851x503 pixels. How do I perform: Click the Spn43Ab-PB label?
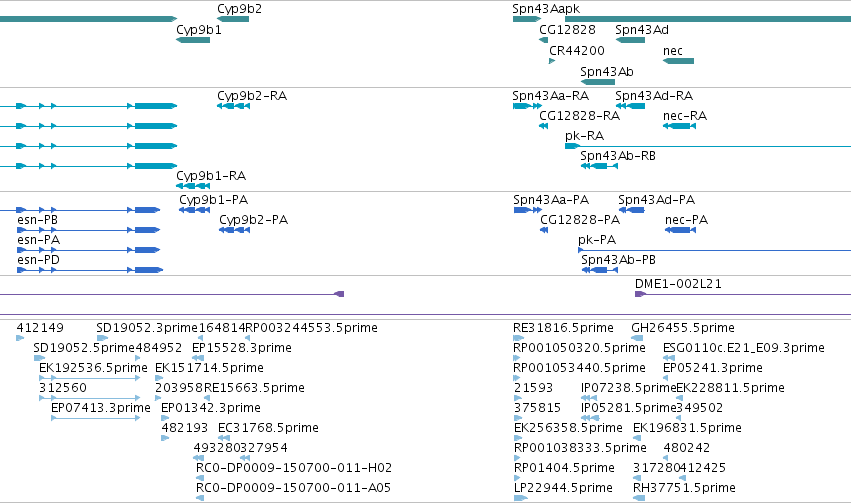point(618,260)
